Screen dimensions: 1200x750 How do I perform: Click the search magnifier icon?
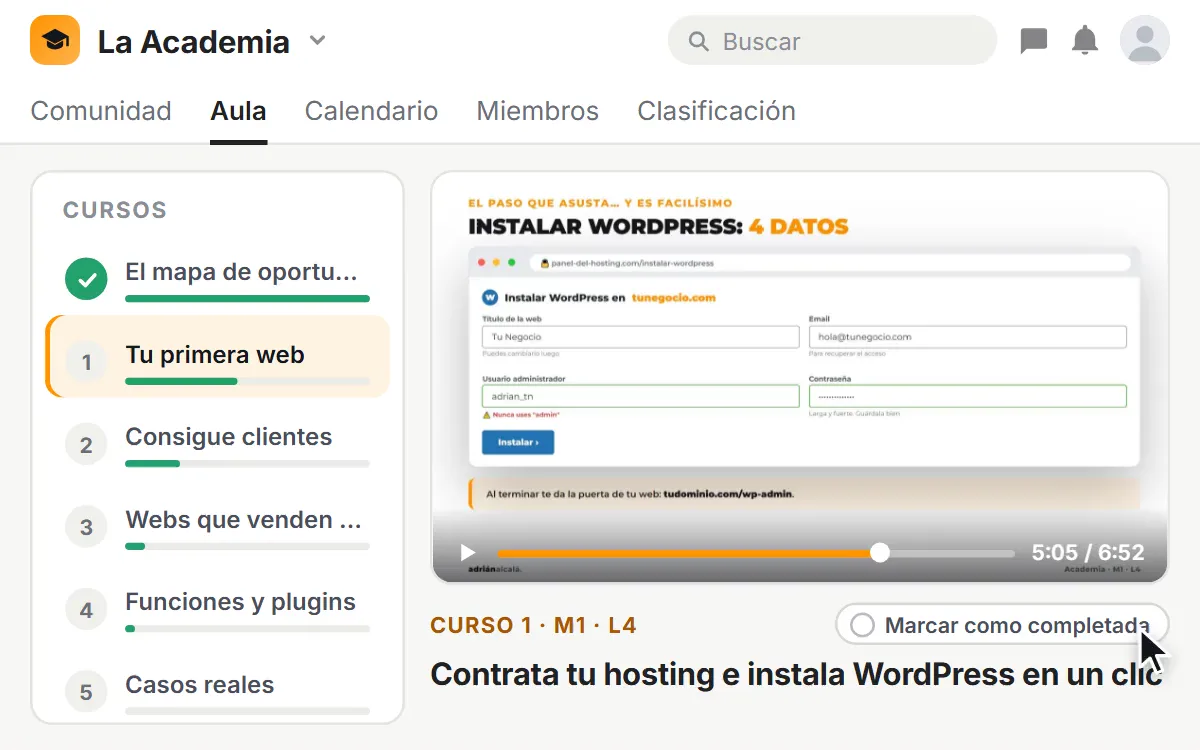click(x=699, y=41)
